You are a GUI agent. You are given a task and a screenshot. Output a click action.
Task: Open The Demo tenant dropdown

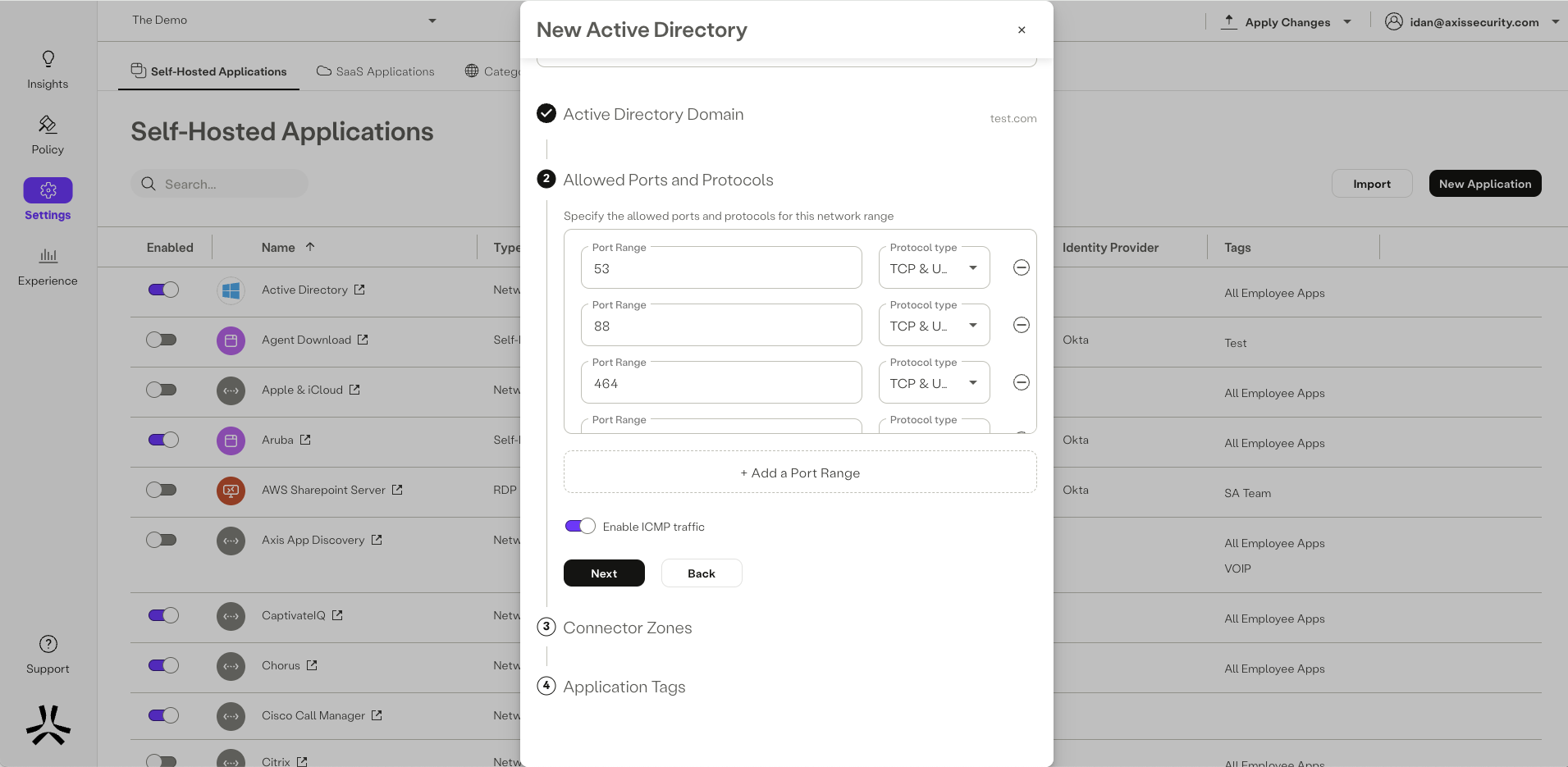[284, 21]
